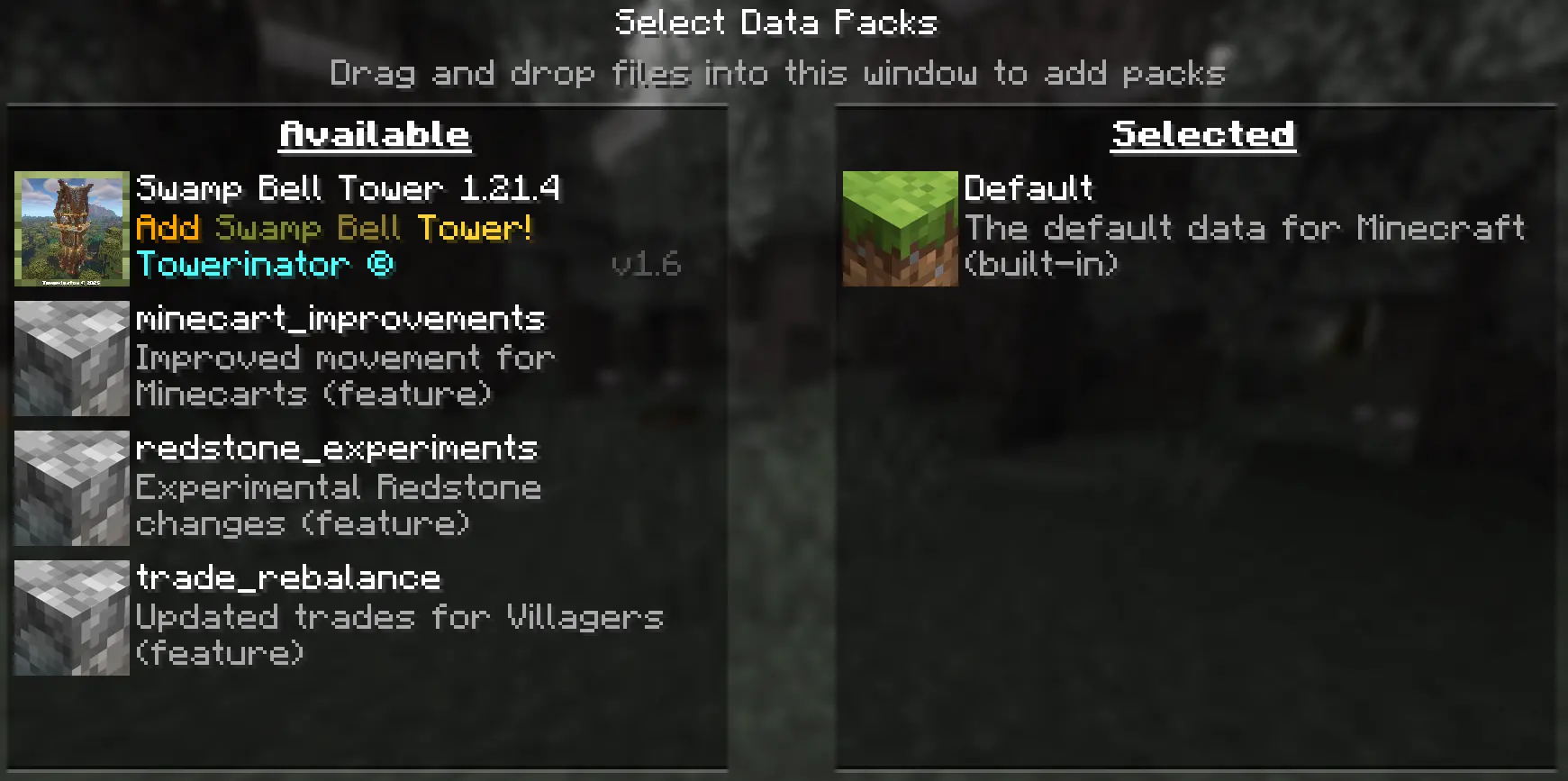
Task: Select the redstone_experiments pack name
Action: point(337,449)
